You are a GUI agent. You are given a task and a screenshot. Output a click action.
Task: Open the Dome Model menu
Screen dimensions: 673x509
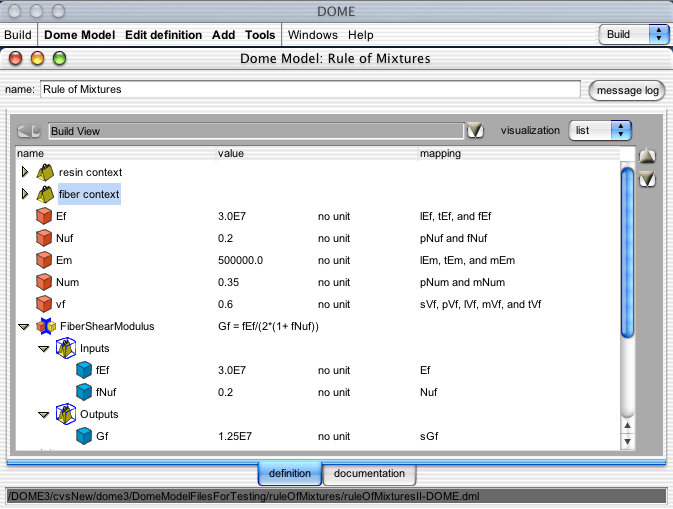tap(79, 35)
